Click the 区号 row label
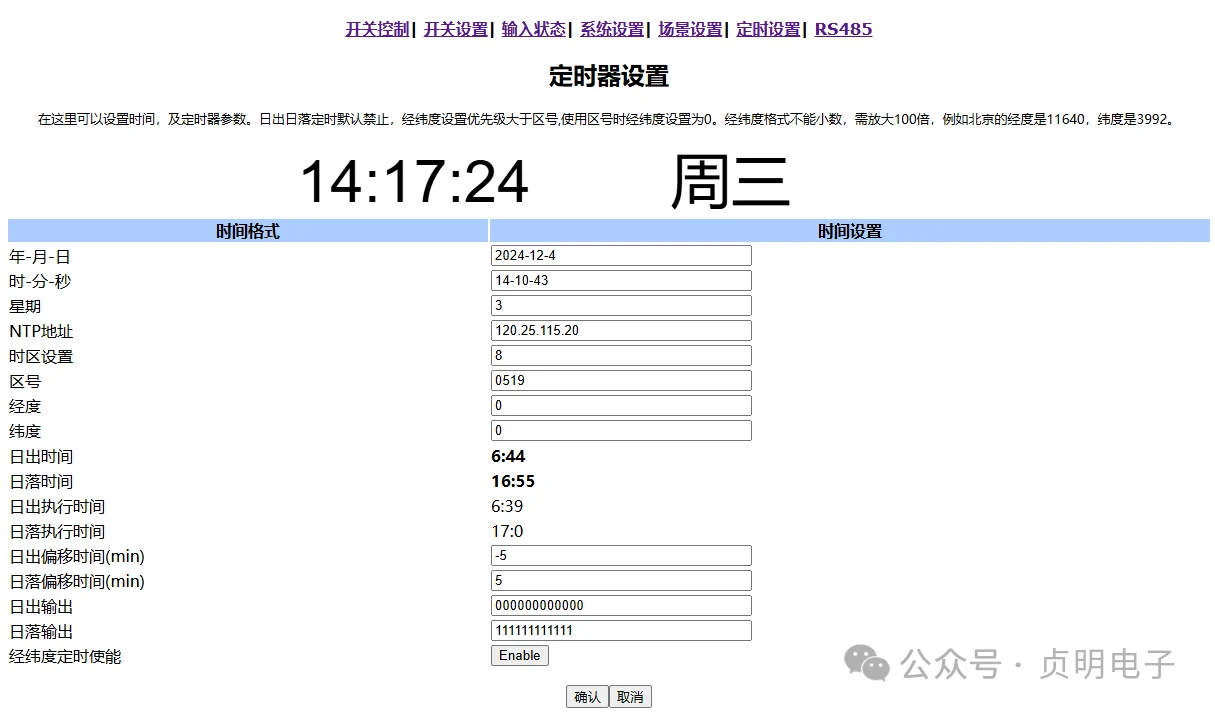Viewport: 1215px width, 713px height. [x=25, y=381]
